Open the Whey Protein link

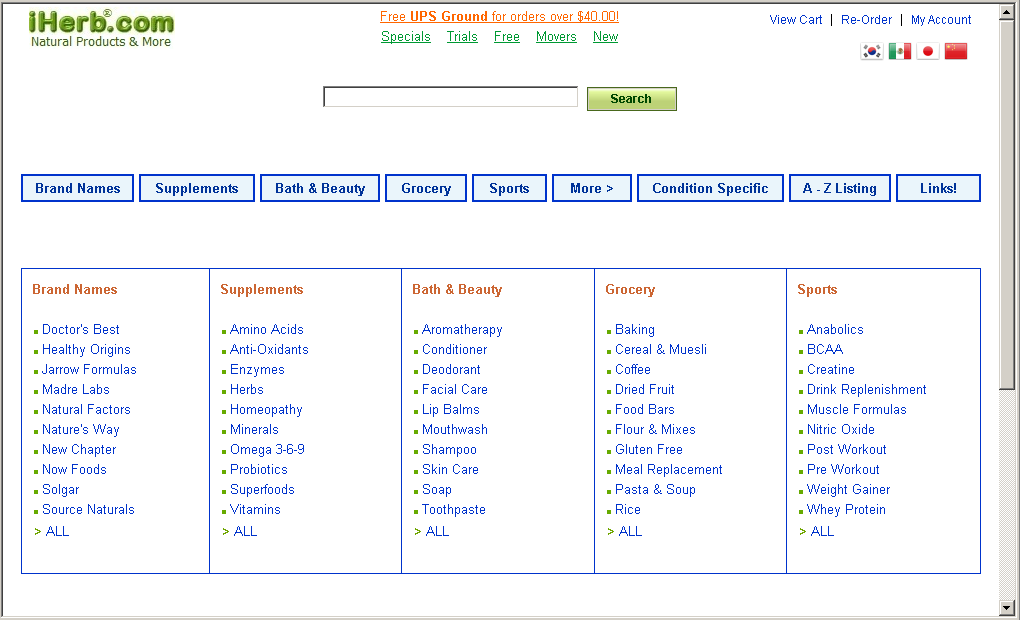[x=846, y=509]
